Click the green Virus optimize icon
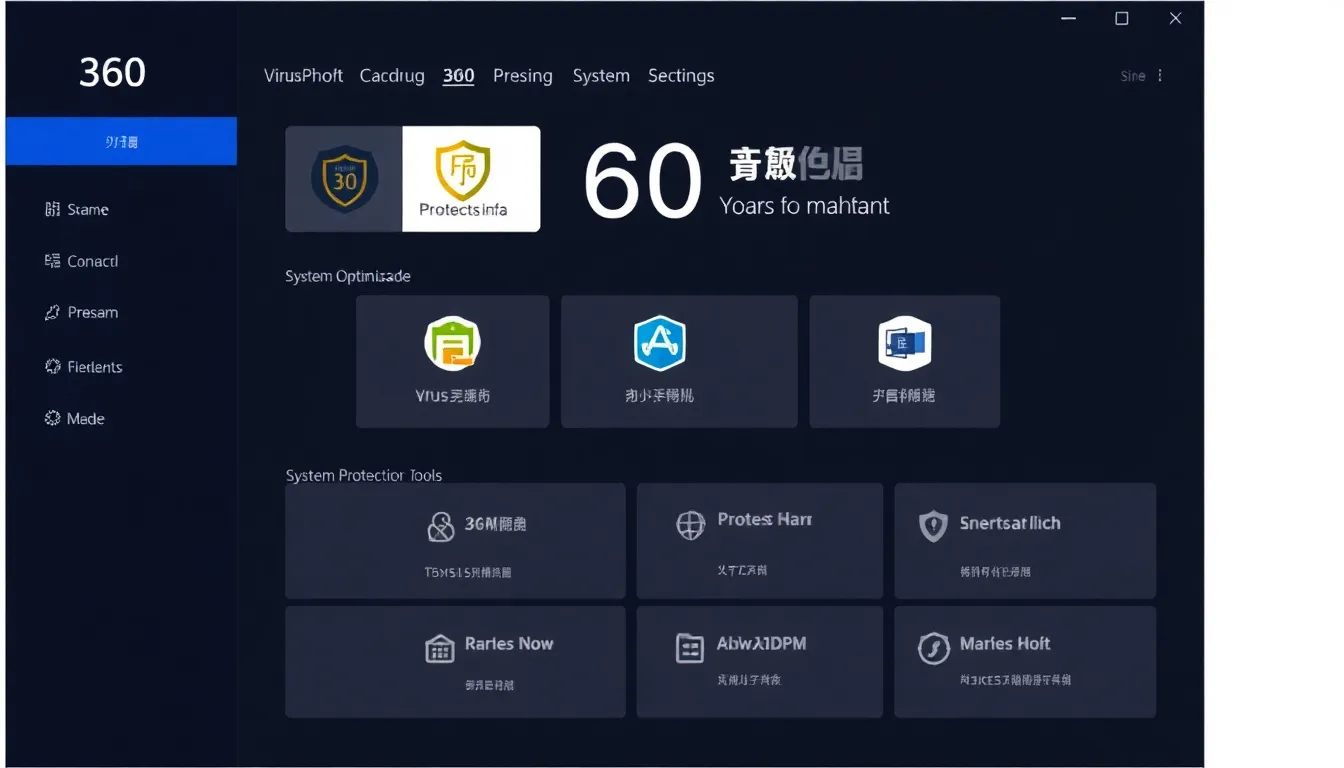1344x768 pixels. click(452, 343)
